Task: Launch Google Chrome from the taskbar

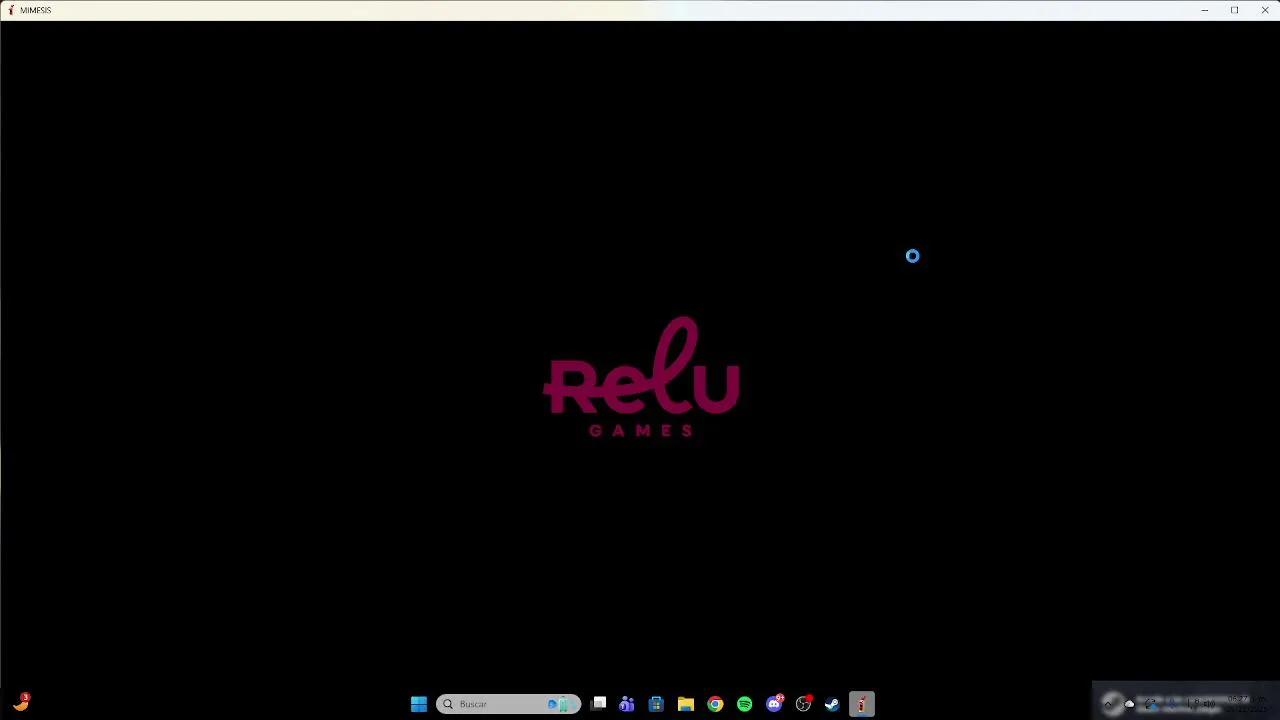Action: coord(715,704)
